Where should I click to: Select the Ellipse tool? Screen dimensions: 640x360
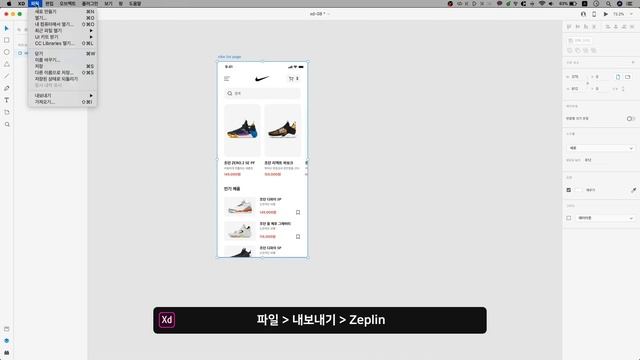[7, 52]
